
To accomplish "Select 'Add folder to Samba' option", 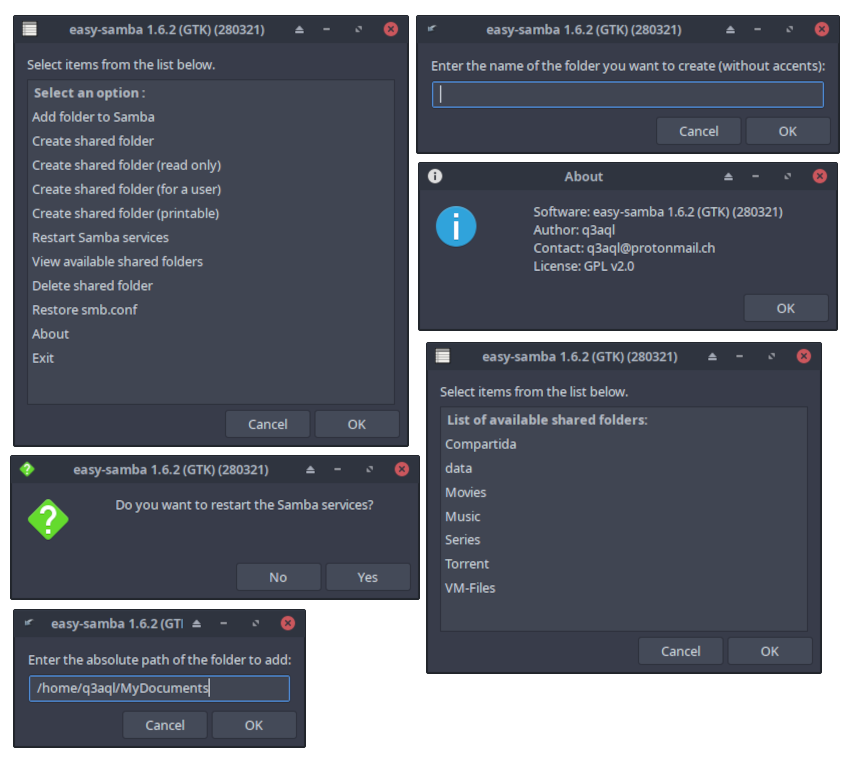I will [211, 117].
